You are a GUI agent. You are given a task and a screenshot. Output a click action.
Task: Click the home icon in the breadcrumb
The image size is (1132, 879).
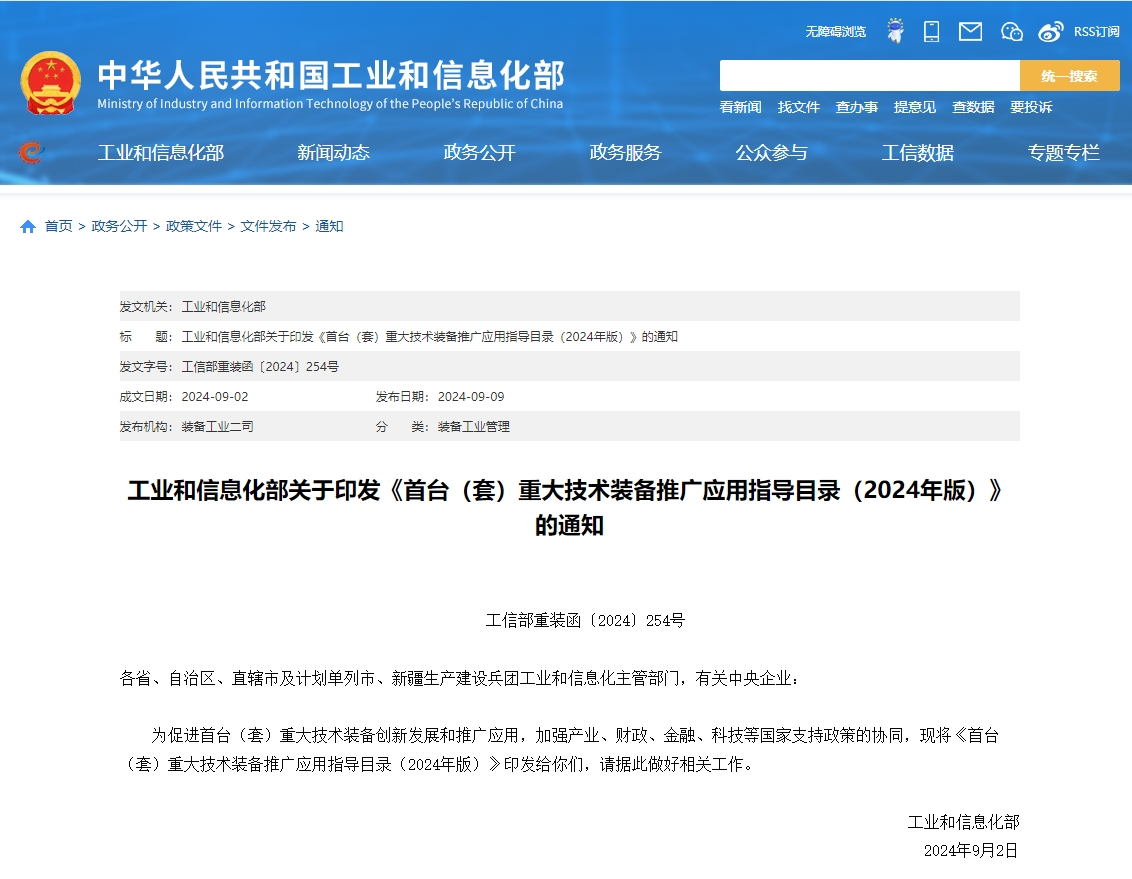[27, 226]
